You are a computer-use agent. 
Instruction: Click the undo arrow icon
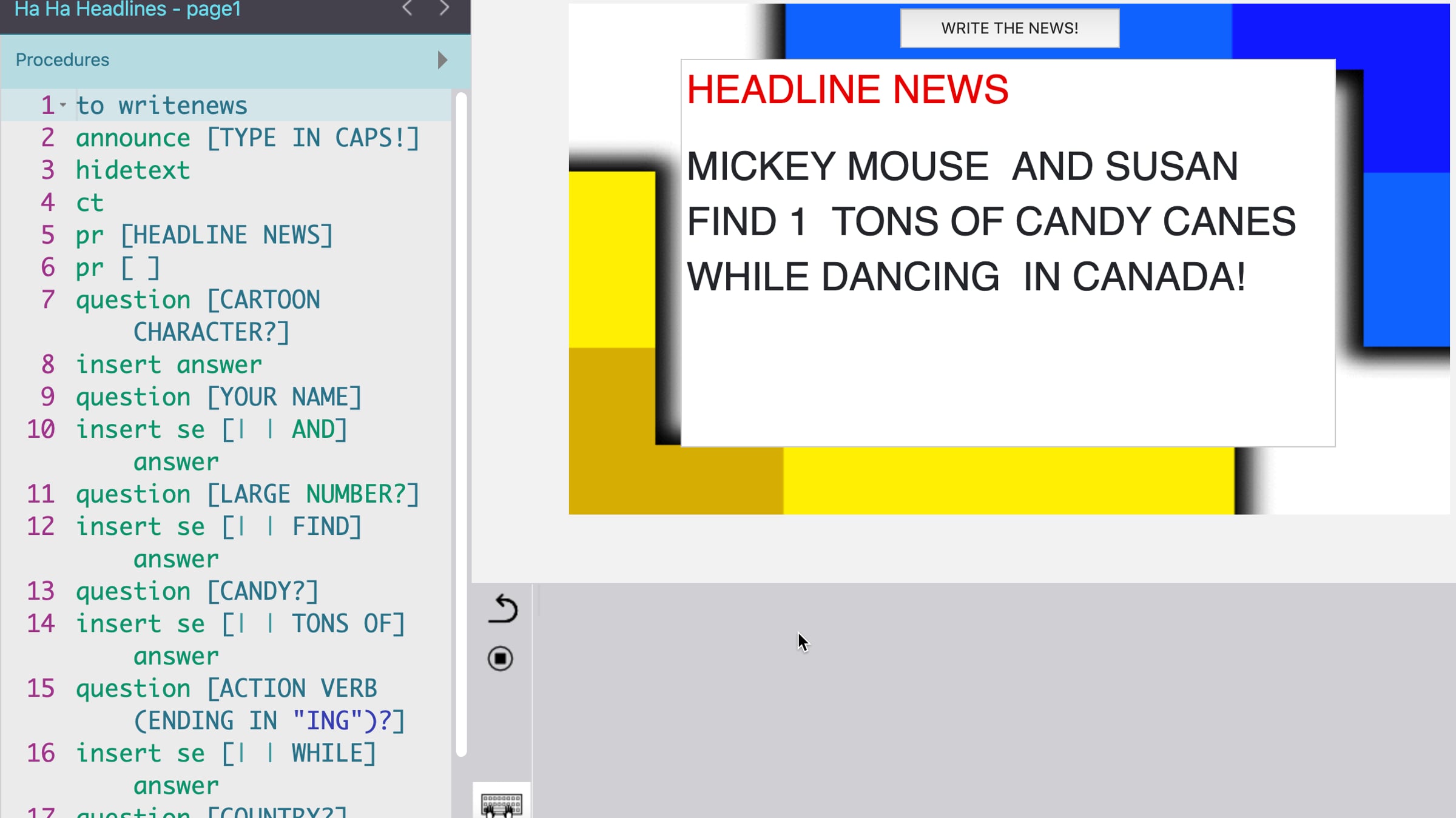(x=502, y=608)
